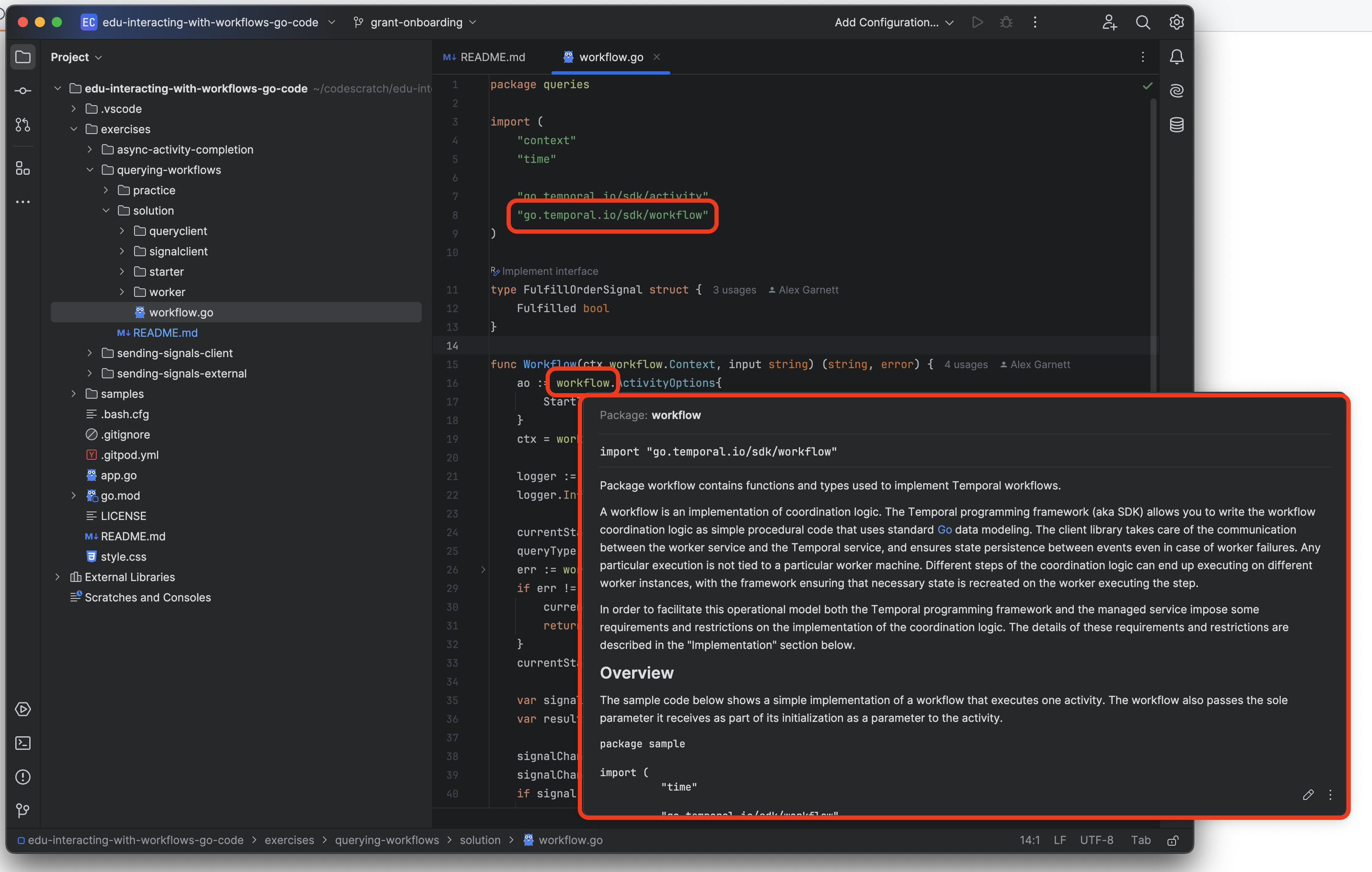Viewport: 1372px width, 872px height.
Task: Expand the go.mod node
Action: tap(73, 495)
